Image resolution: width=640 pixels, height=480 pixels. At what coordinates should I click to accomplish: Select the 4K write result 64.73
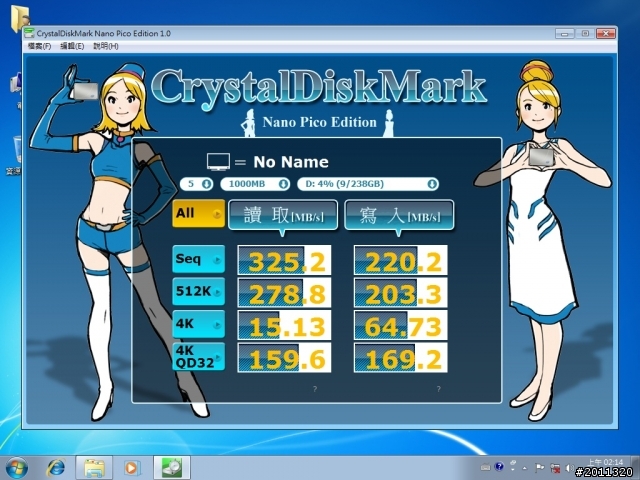pos(401,325)
